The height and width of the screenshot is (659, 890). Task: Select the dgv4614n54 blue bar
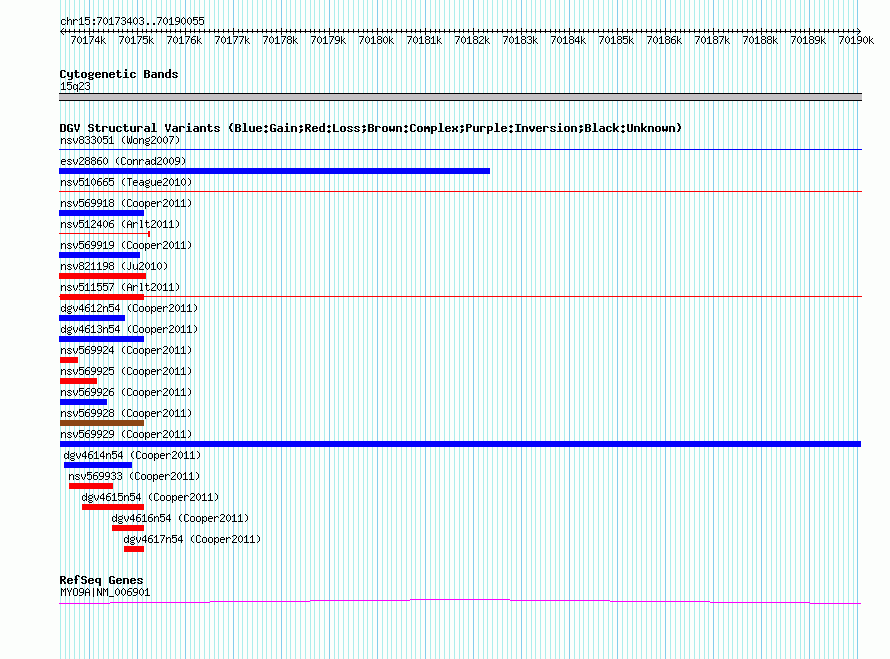click(x=98, y=465)
